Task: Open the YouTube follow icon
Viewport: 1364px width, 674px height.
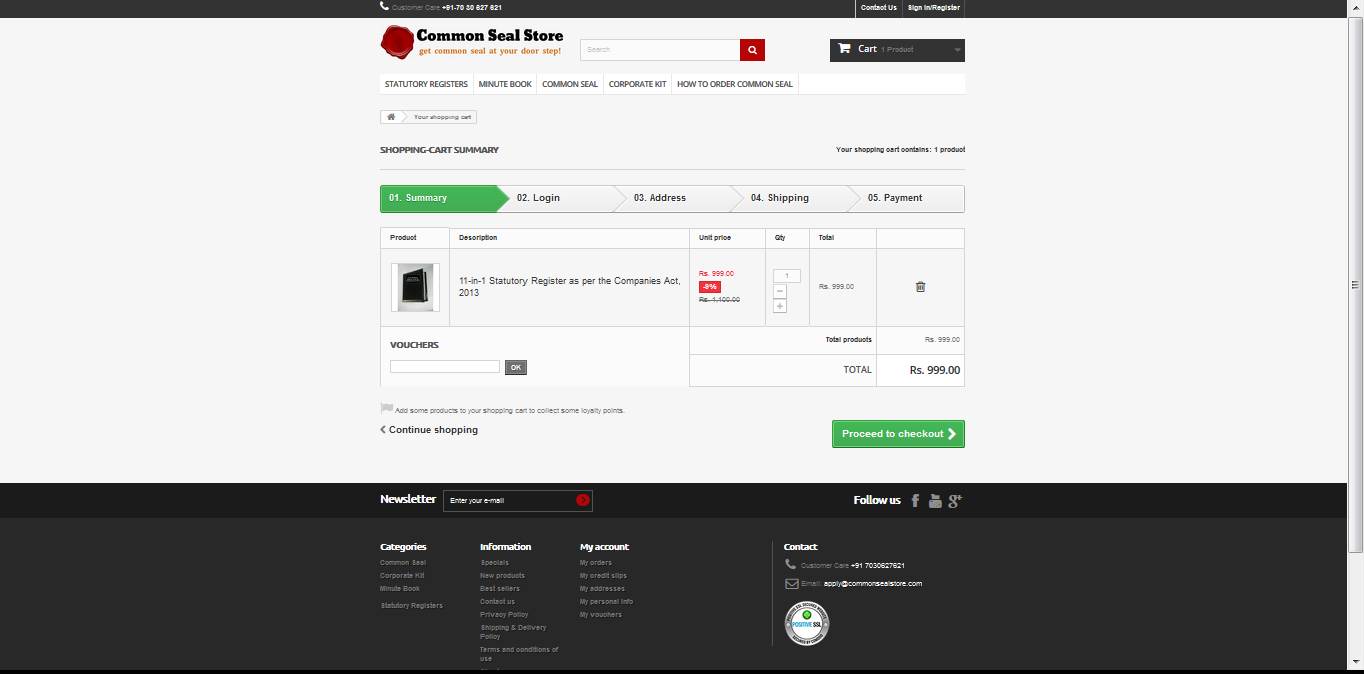Action: (935, 500)
